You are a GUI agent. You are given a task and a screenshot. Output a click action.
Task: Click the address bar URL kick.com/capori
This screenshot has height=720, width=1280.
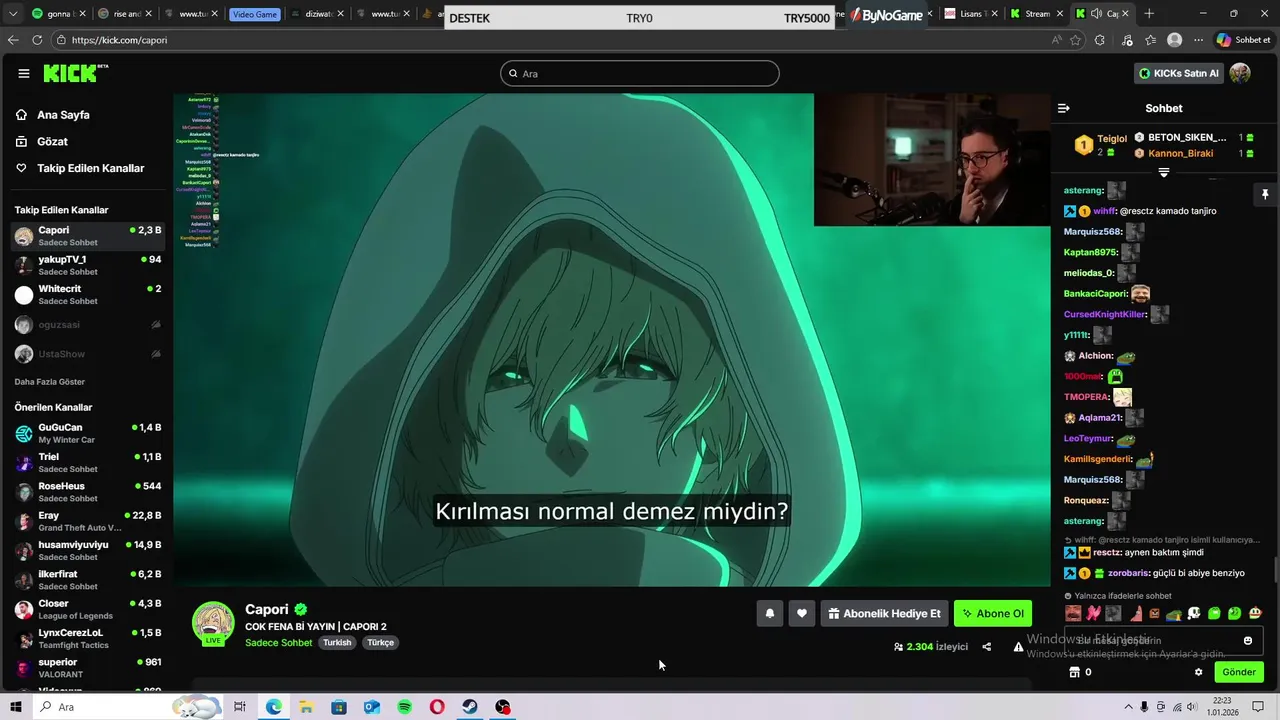tap(119, 40)
